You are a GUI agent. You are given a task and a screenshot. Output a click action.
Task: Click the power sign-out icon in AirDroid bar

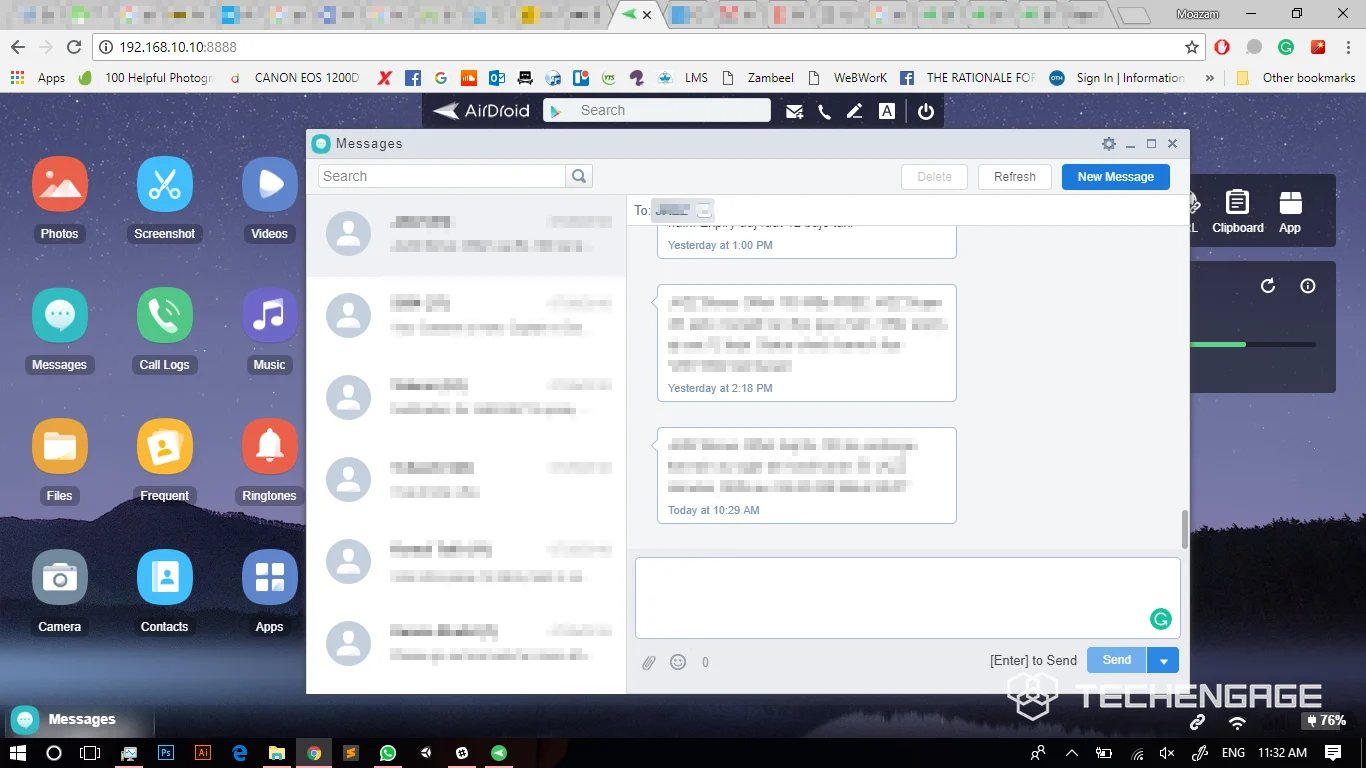click(x=926, y=112)
